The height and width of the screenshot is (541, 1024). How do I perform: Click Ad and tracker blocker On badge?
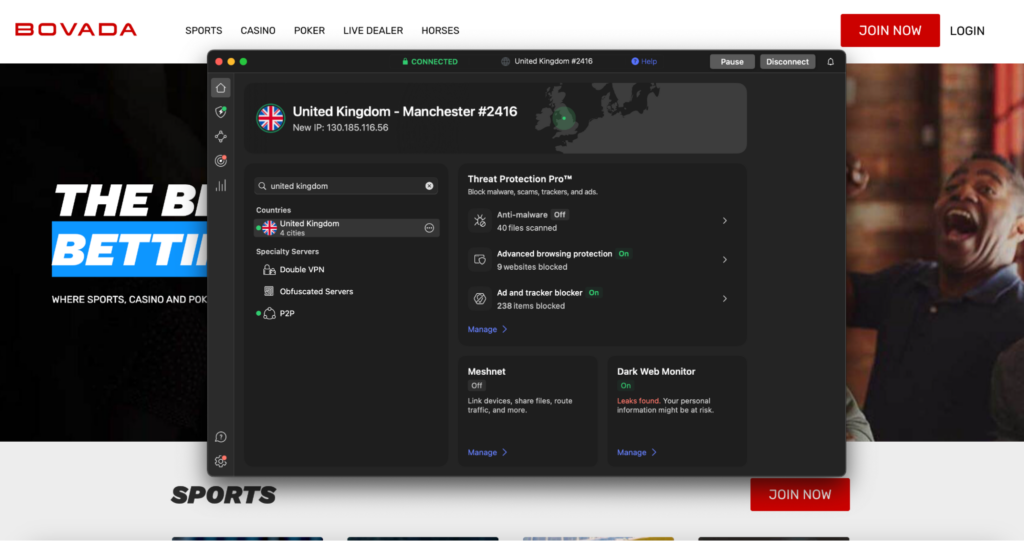594,293
